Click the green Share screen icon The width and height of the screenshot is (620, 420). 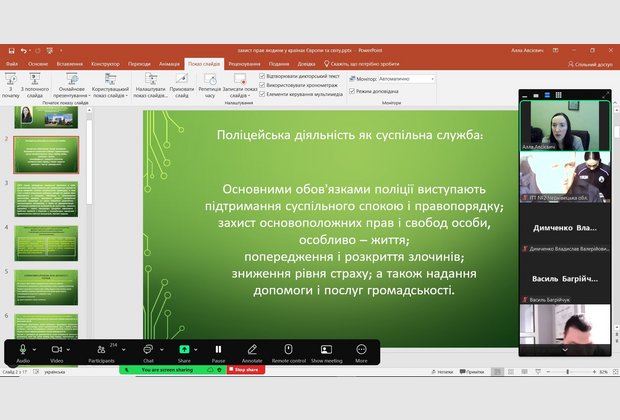tap(184, 349)
